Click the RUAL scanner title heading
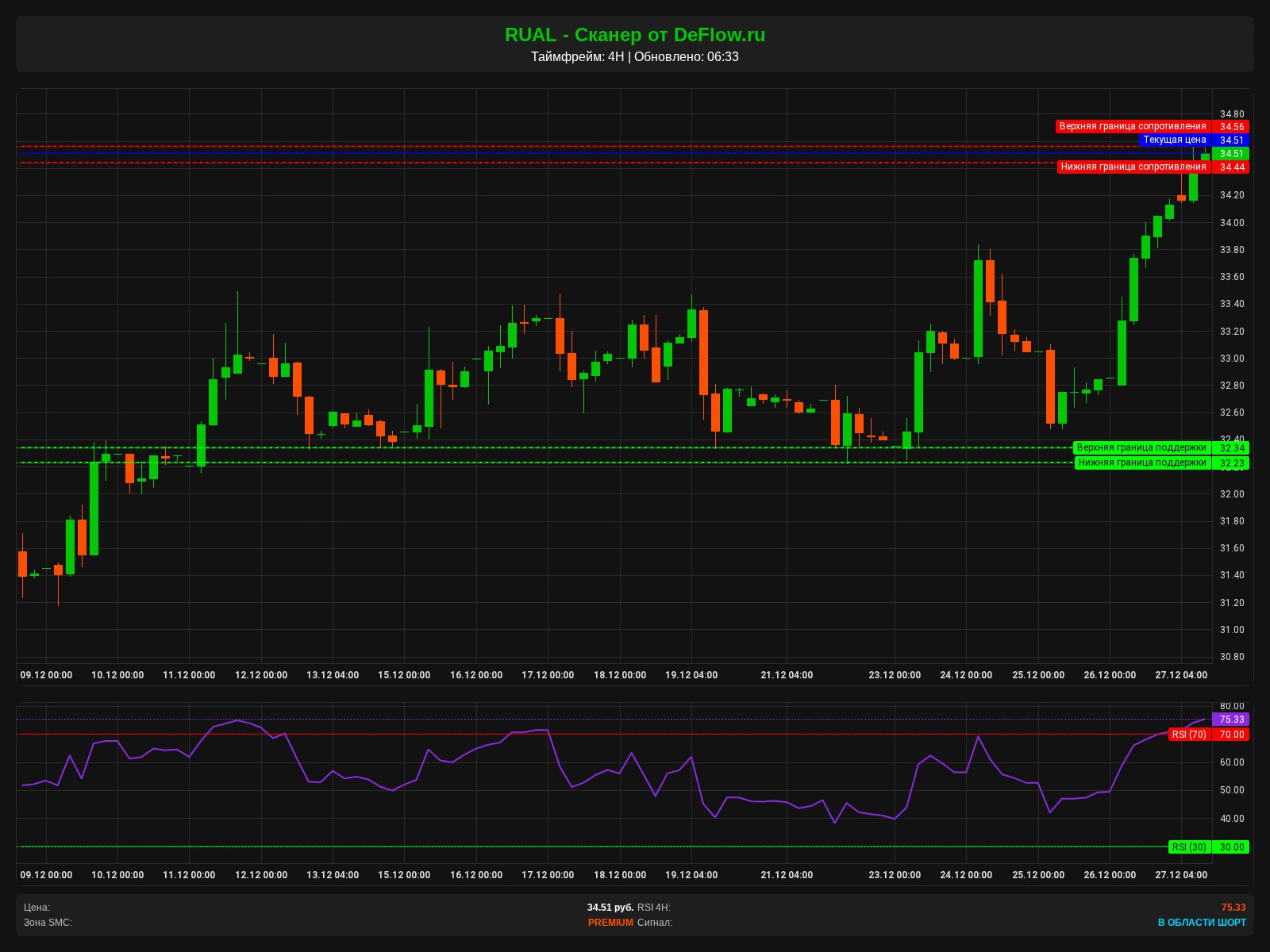The image size is (1270, 952). click(635, 35)
